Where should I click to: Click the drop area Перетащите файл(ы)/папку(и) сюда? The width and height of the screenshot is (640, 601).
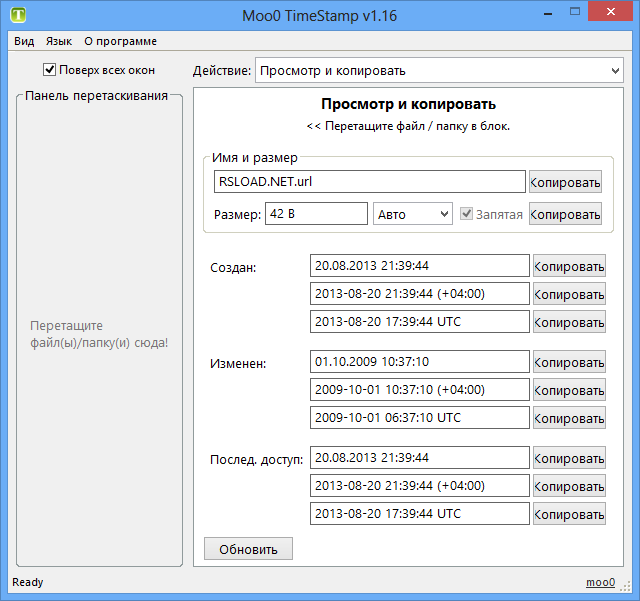99,334
